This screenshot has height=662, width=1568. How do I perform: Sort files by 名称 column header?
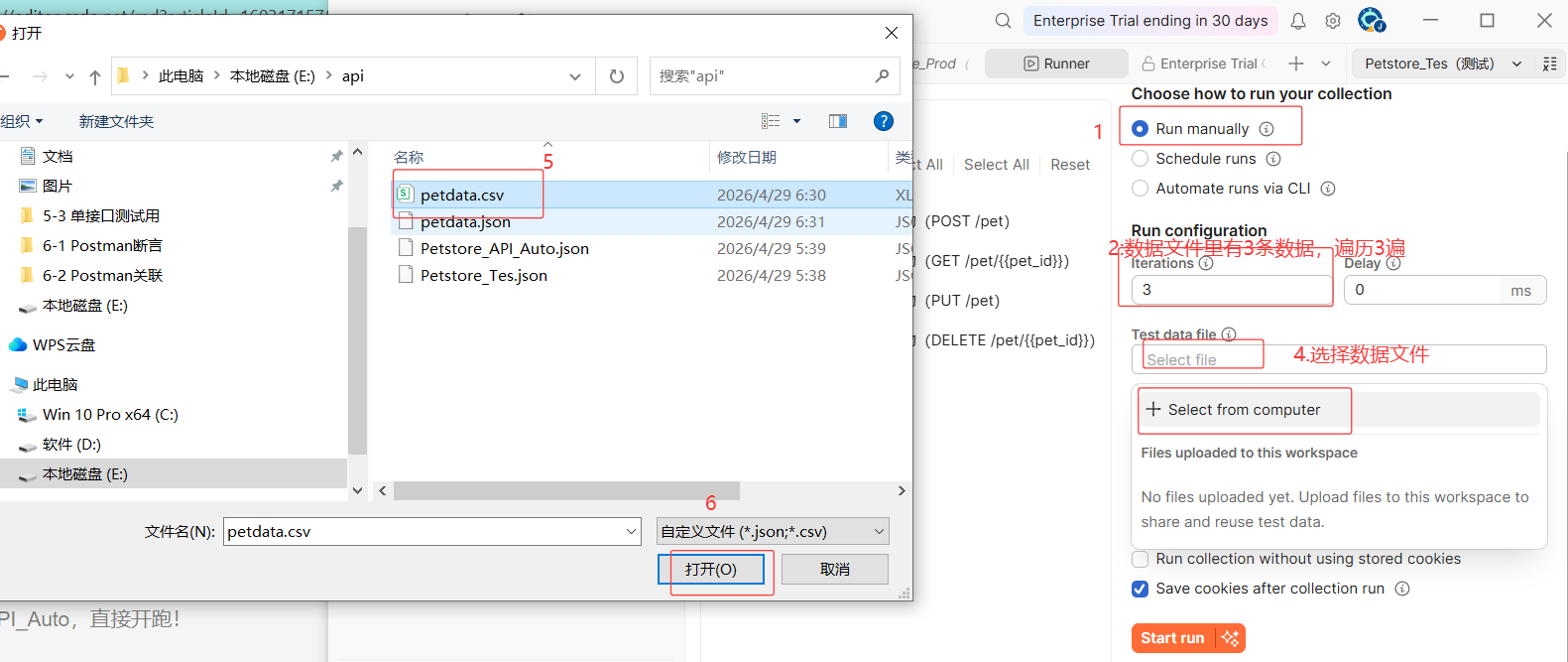click(409, 157)
